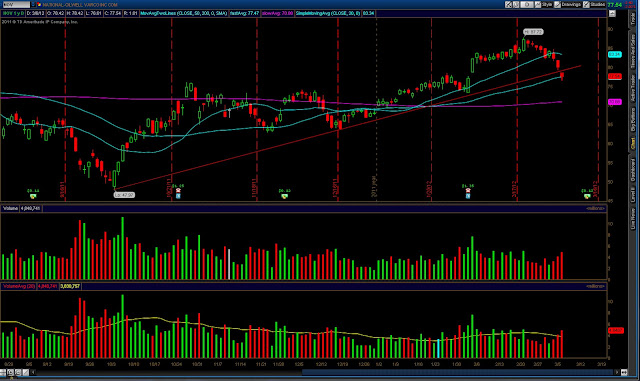The height and width of the screenshot is (381, 640).
Task: Click the first dividend icon near 9/5
Action: click(33, 196)
